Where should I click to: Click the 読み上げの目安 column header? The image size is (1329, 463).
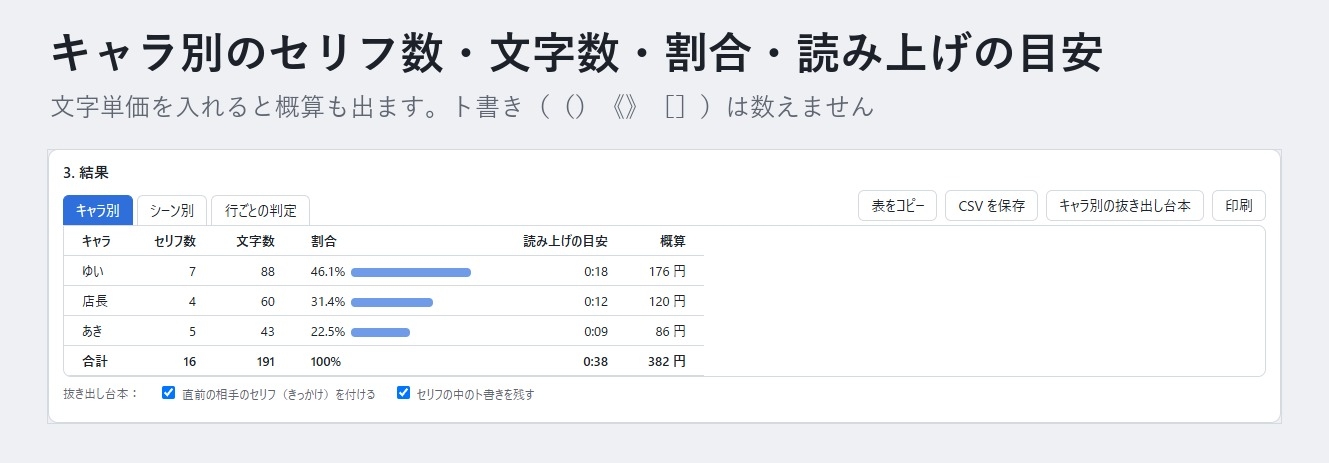point(565,241)
